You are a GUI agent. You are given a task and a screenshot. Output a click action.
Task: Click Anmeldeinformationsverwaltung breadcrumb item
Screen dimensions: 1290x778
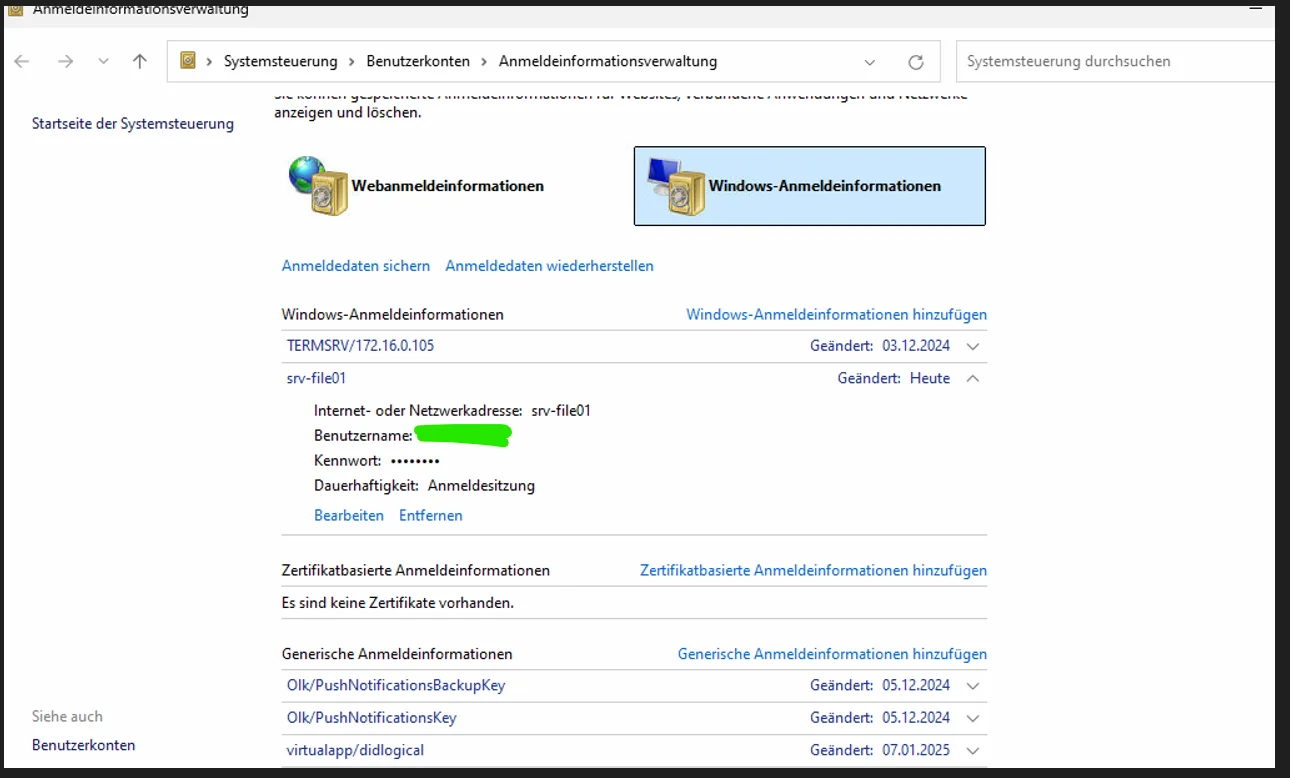coord(608,61)
